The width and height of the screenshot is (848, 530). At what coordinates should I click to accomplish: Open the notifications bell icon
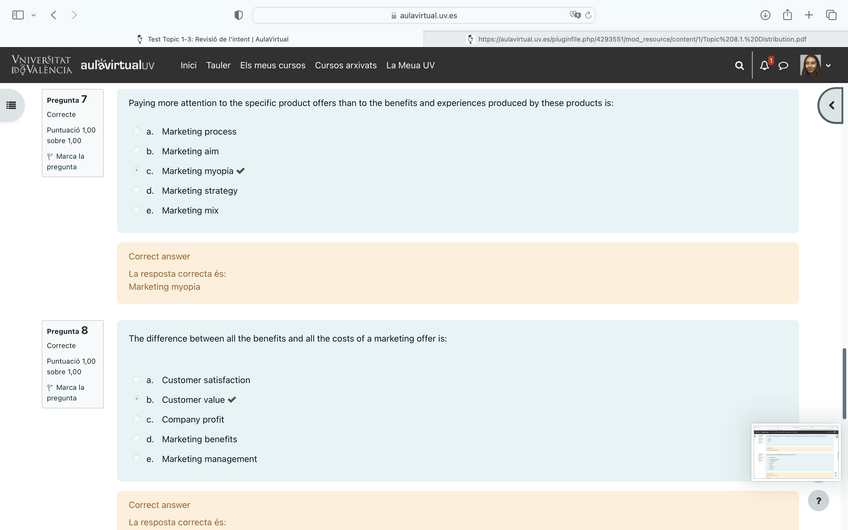click(x=765, y=66)
